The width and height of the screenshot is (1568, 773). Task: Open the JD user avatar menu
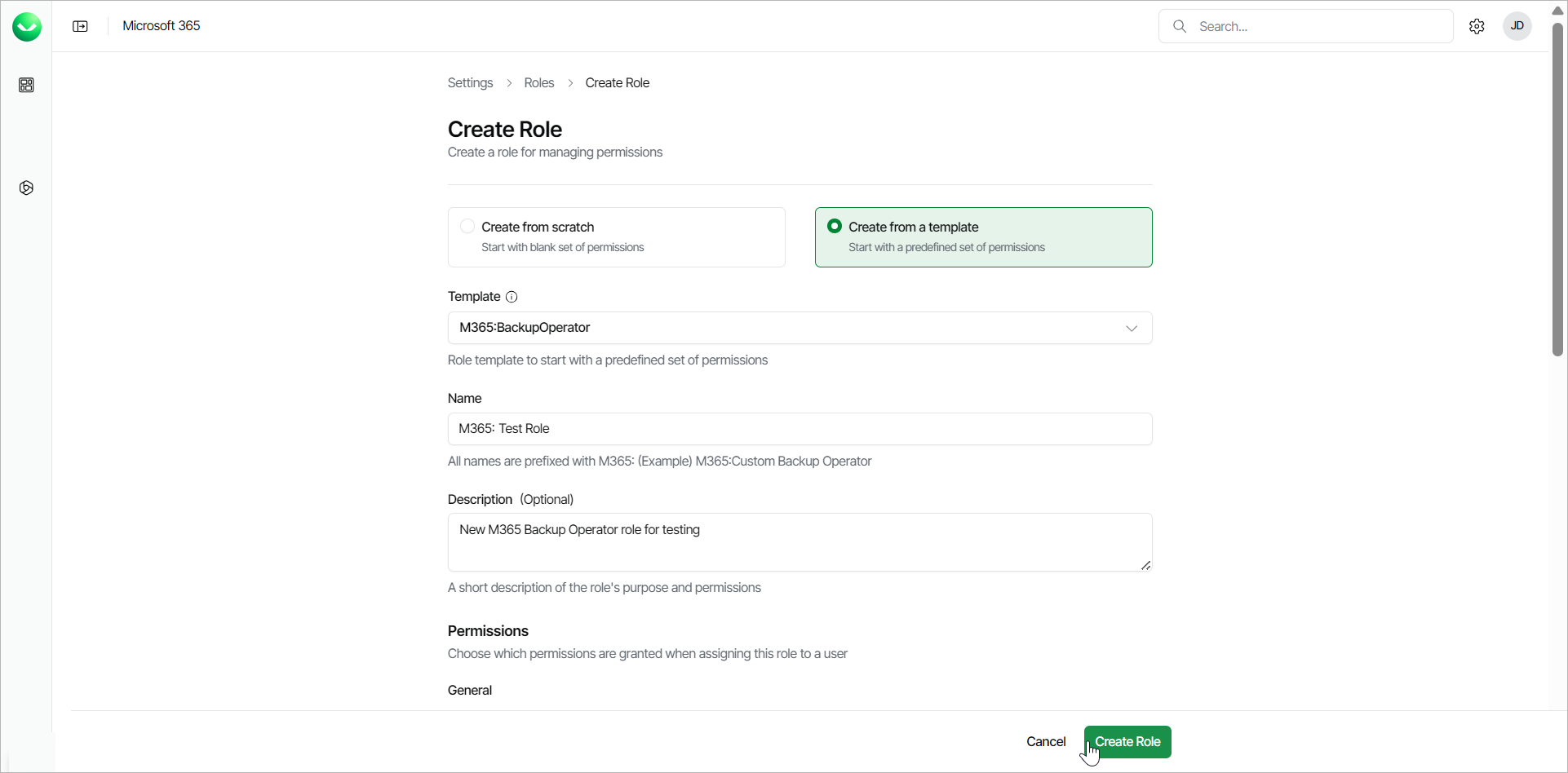pyautogui.click(x=1517, y=26)
